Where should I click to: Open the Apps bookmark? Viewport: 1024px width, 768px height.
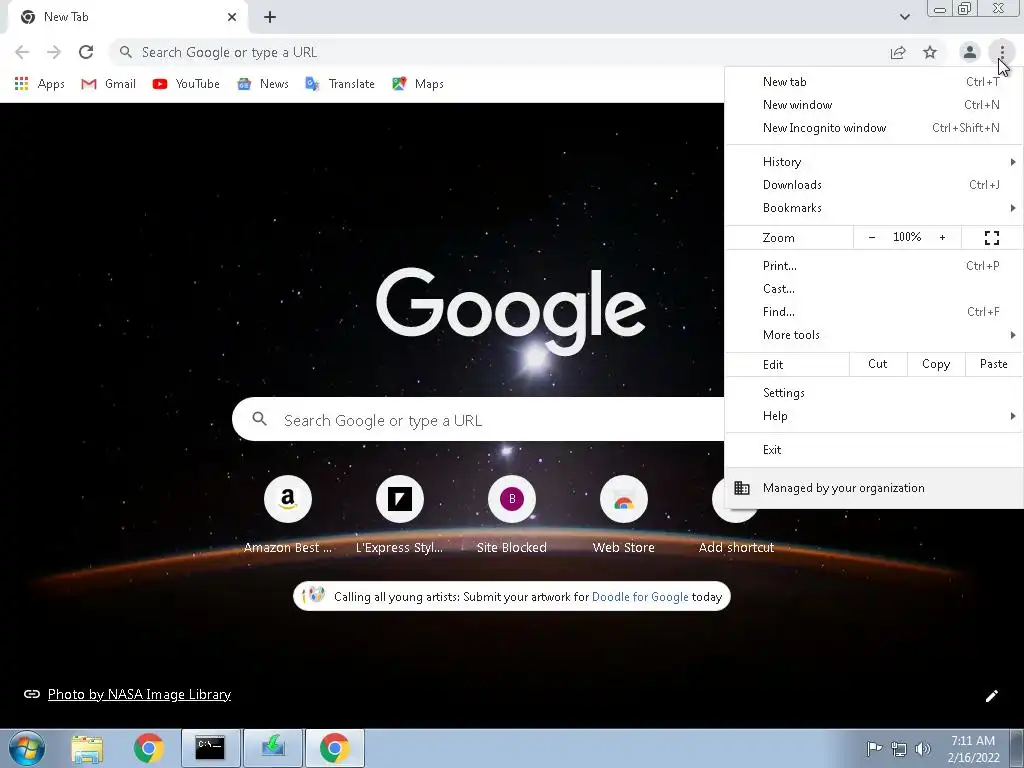(40, 84)
